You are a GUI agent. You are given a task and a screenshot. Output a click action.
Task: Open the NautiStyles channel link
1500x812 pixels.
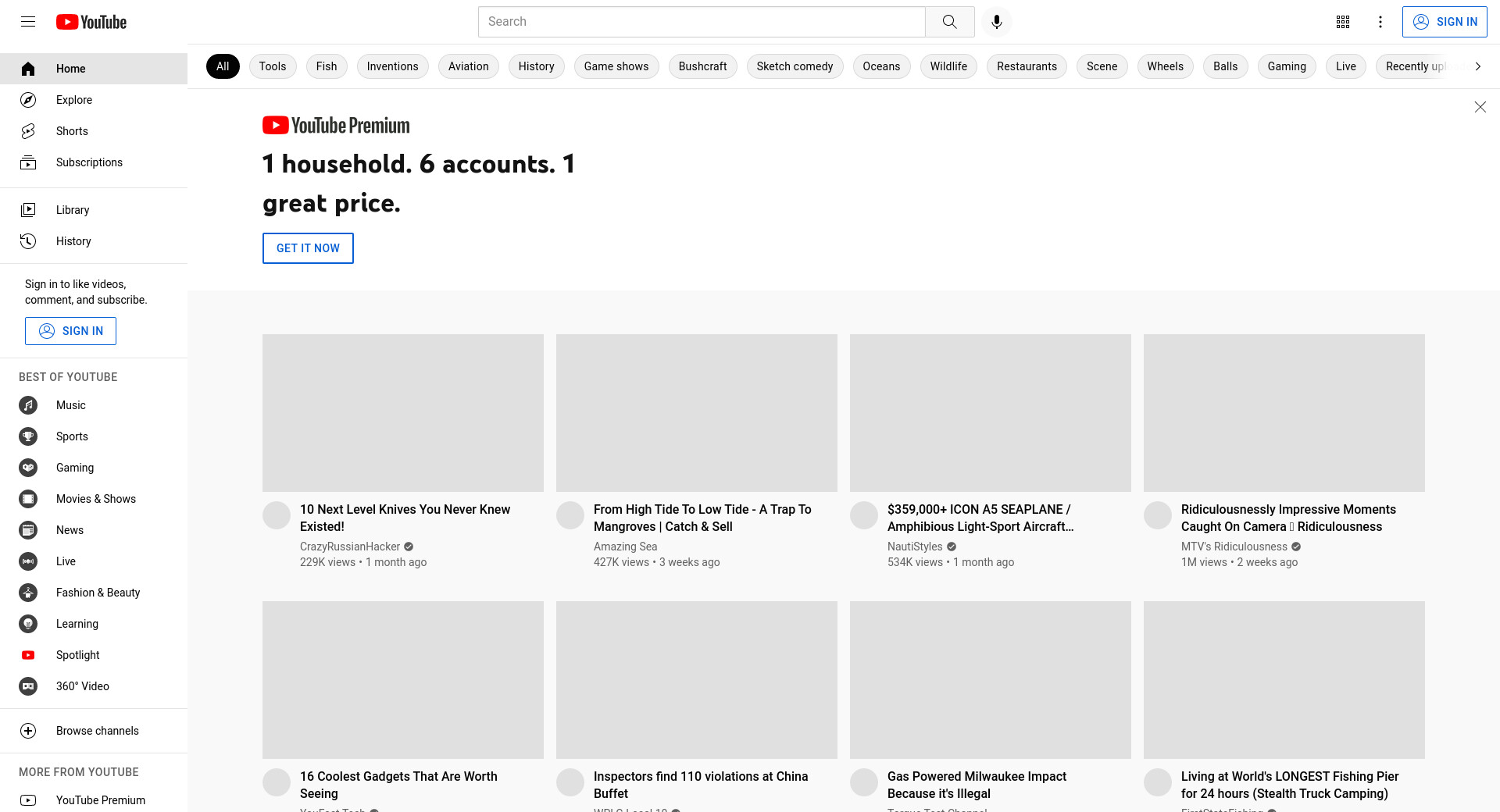pos(915,547)
